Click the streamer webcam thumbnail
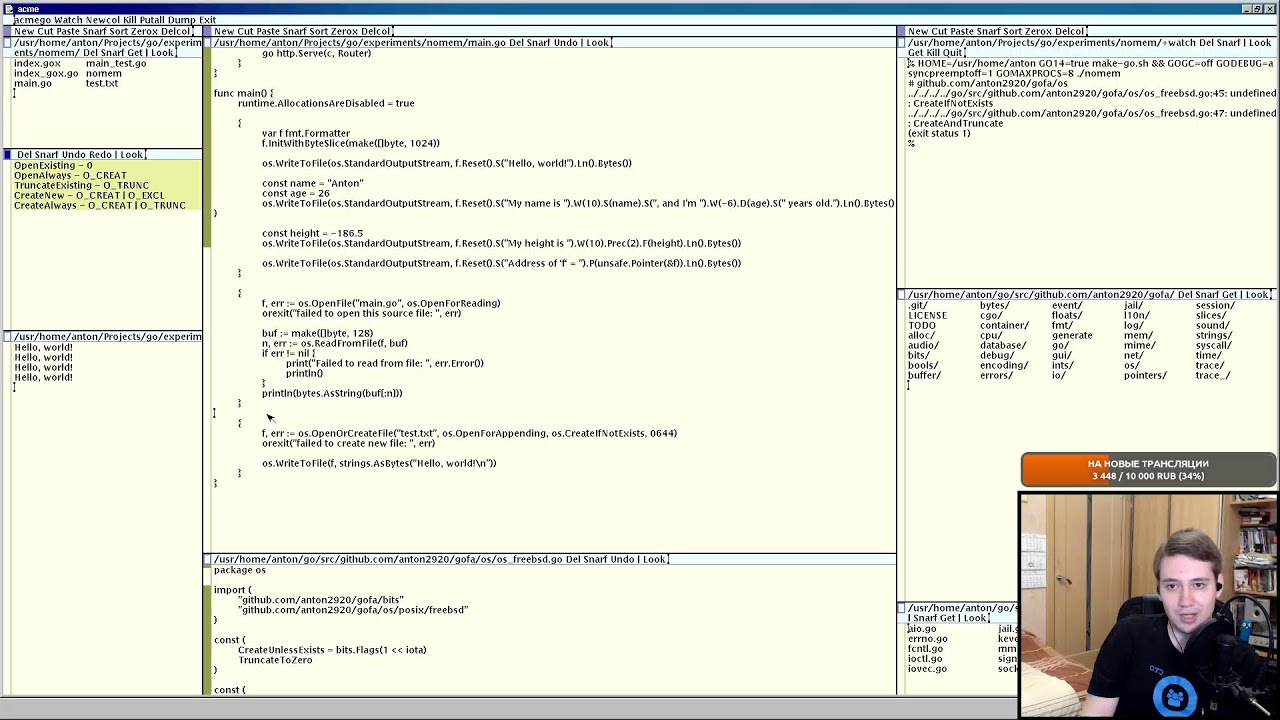 click(1148, 605)
